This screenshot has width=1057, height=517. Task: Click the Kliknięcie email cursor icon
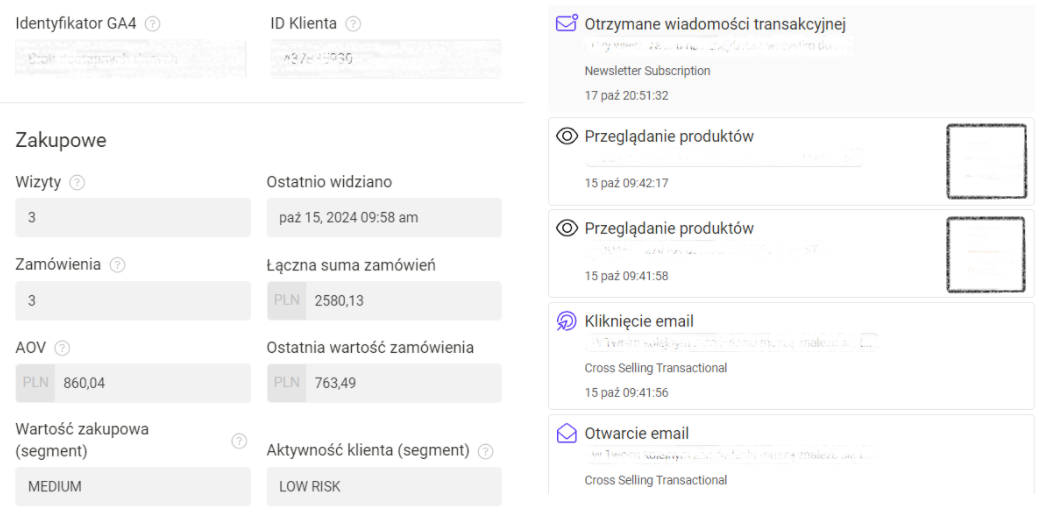coord(567,321)
